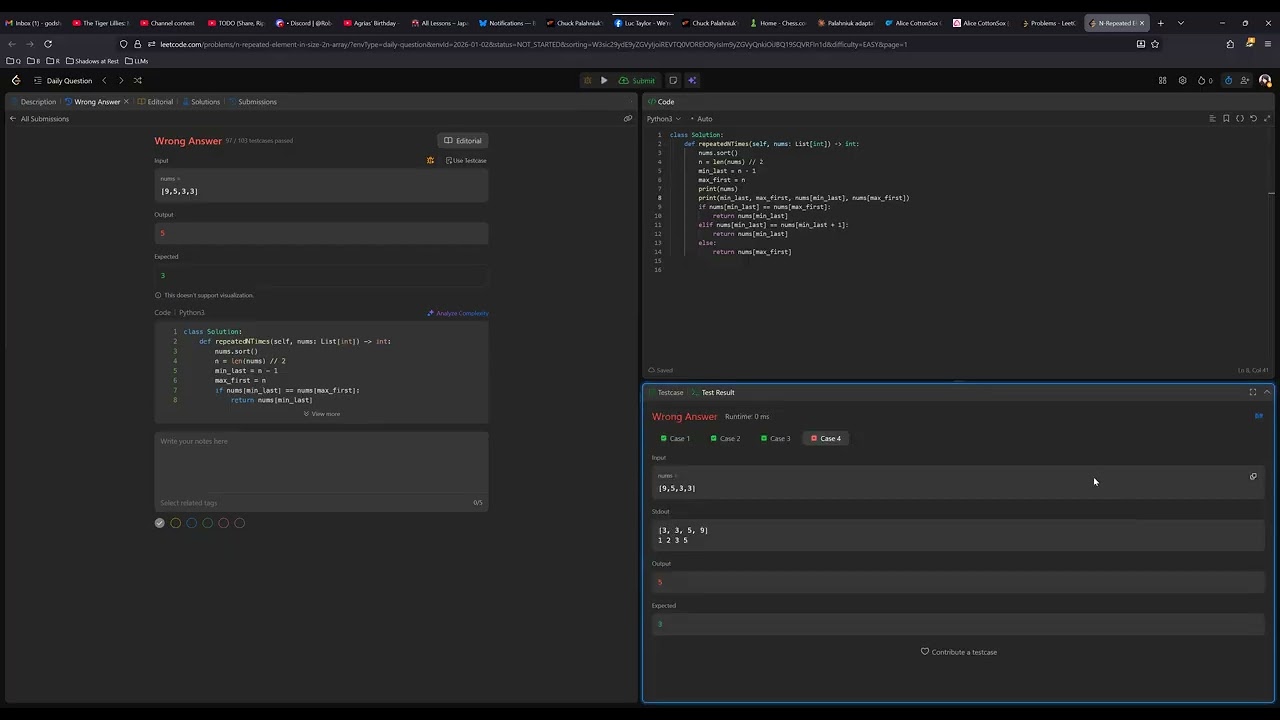Run code with the play icon

604,81
